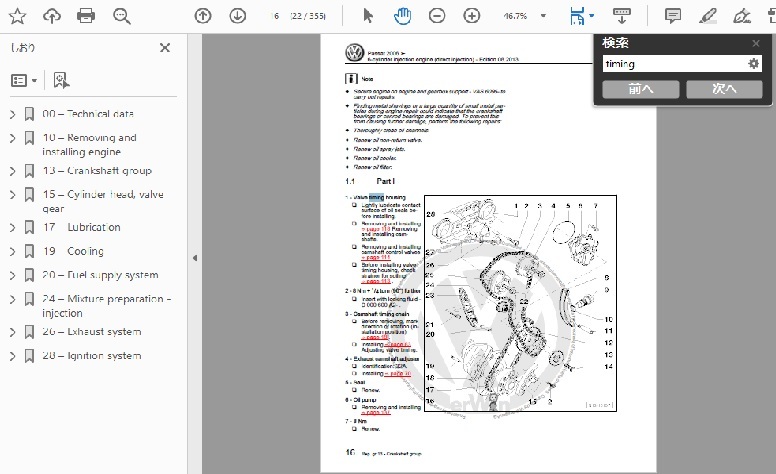Viewport: 776px width, 474px height.
Task: Activate the hand pan tool
Action: tap(402, 16)
